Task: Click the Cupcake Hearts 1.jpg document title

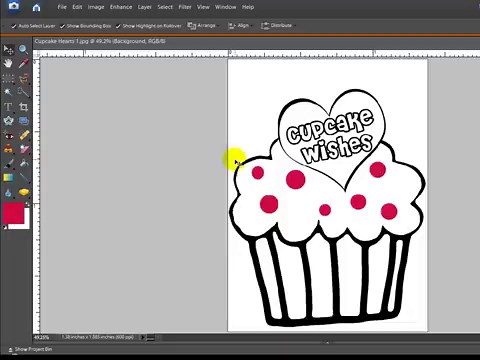Action: 100,41
